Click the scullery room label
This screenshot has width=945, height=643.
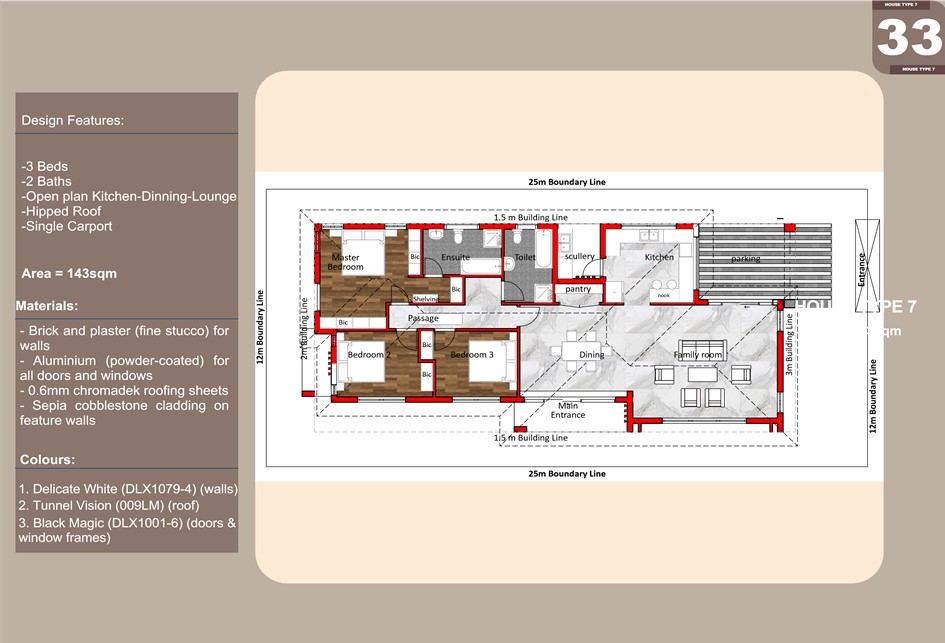[x=579, y=256]
